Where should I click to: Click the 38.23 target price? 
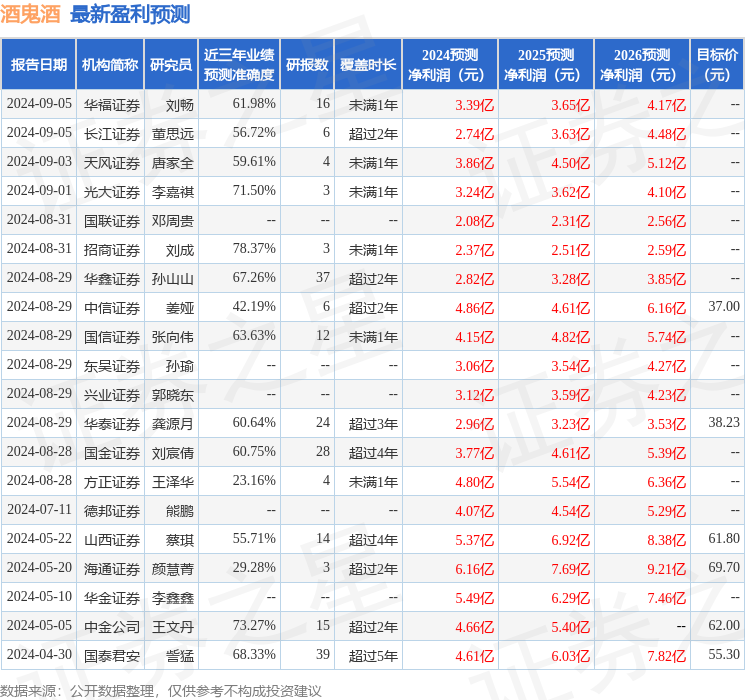[724, 422]
